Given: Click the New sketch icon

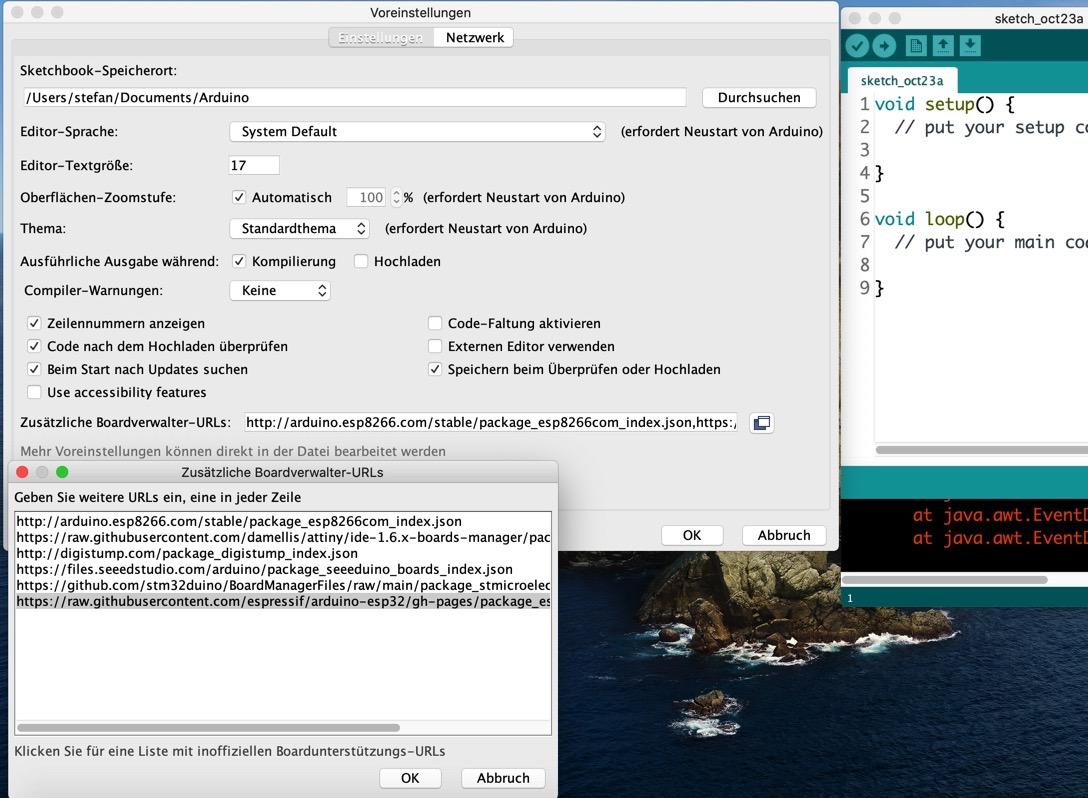Looking at the screenshot, I should (915, 46).
